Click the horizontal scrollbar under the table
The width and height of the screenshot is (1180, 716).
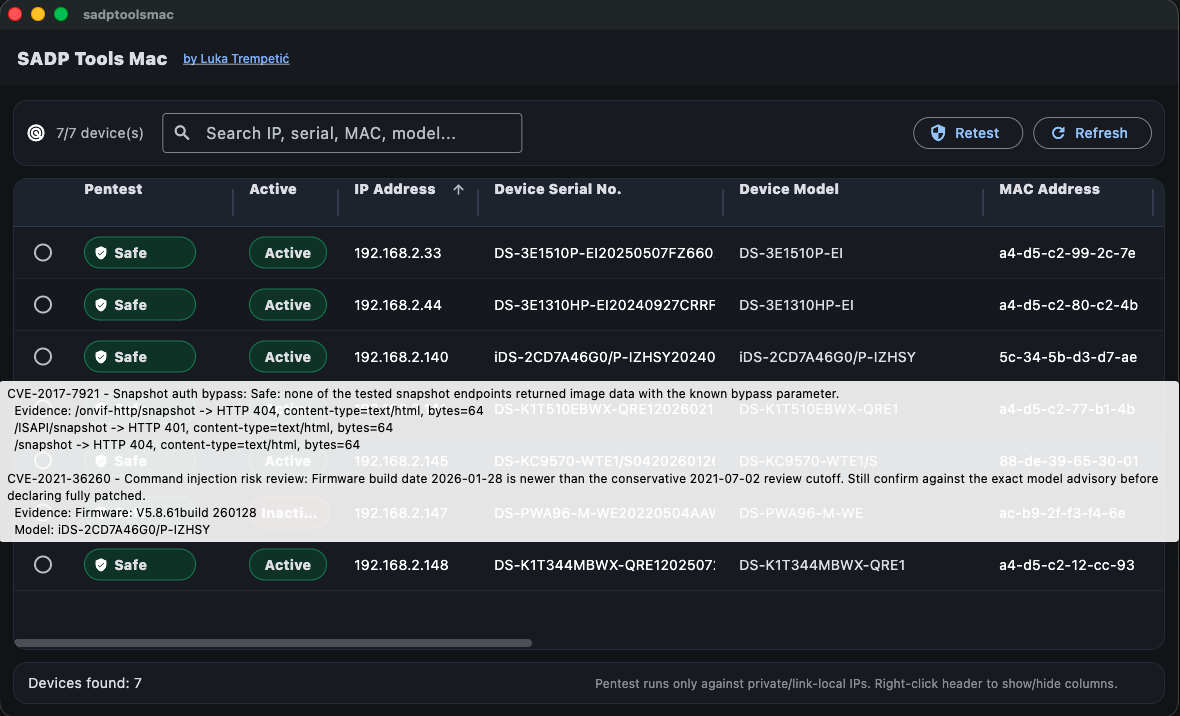(273, 643)
